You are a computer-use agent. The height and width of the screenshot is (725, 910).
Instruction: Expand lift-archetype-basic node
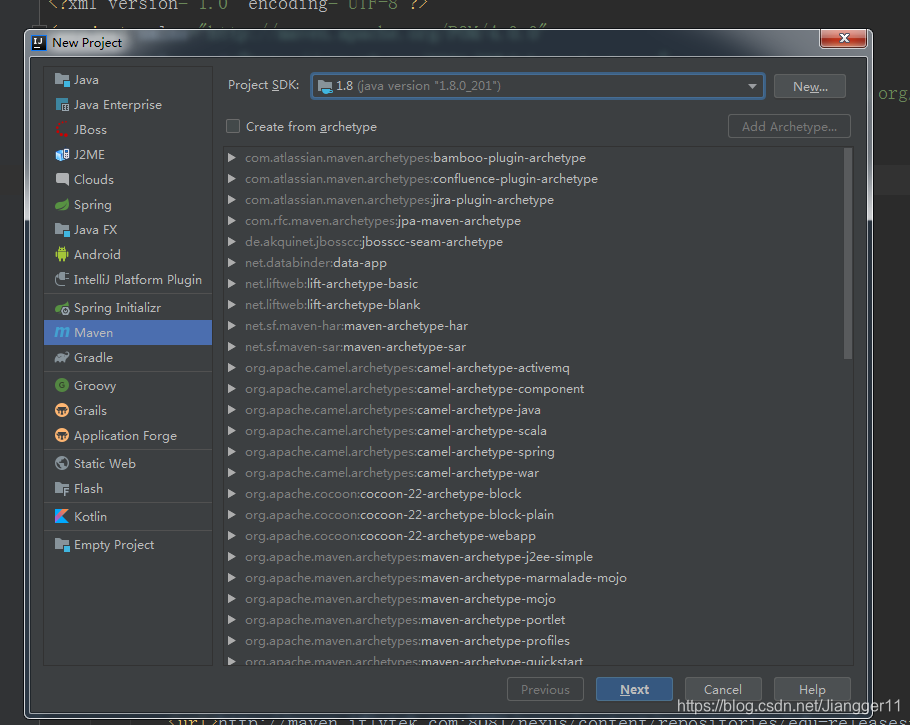click(232, 283)
